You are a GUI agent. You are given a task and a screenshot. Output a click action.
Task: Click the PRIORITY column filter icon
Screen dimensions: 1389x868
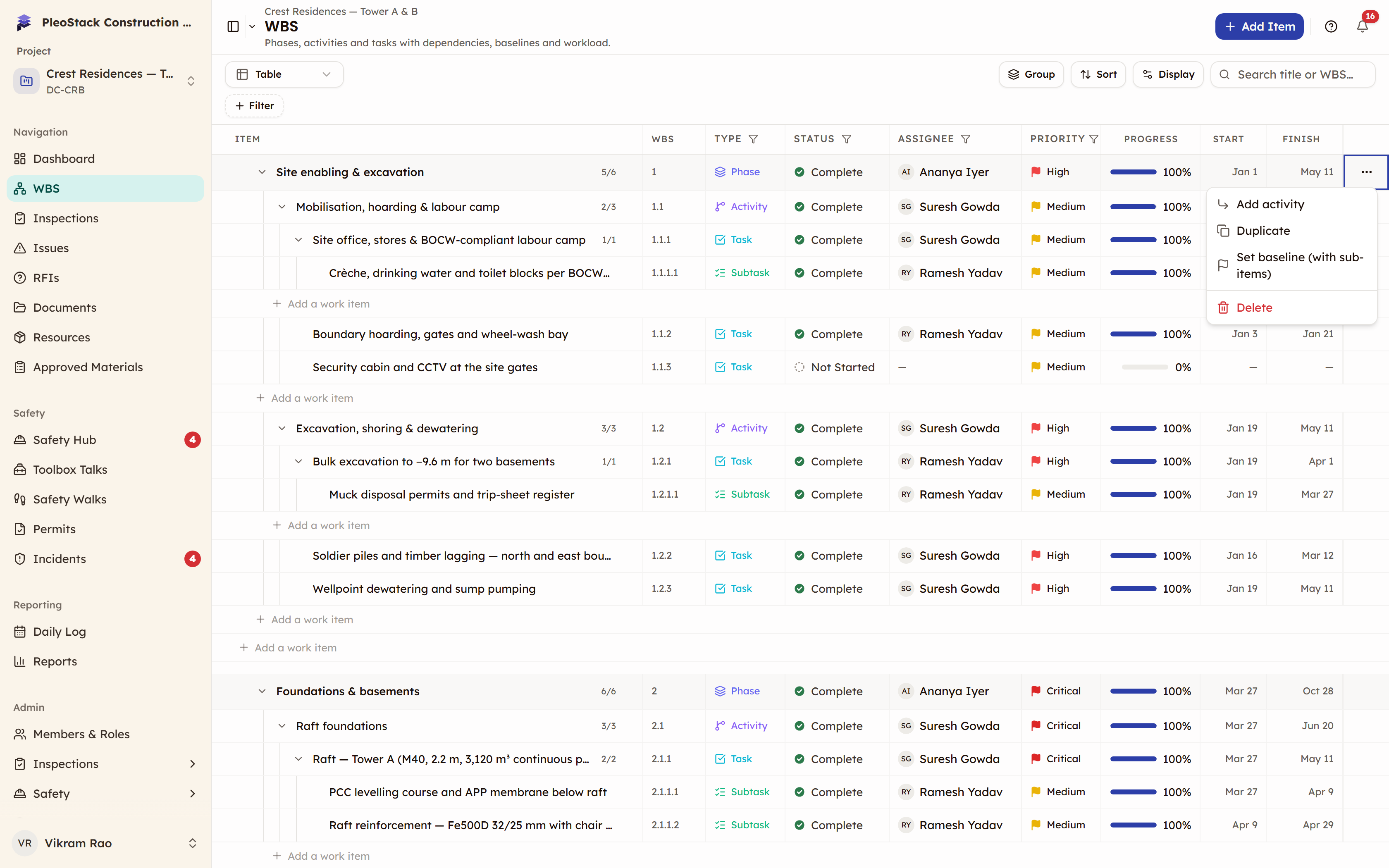pos(1093,139)
